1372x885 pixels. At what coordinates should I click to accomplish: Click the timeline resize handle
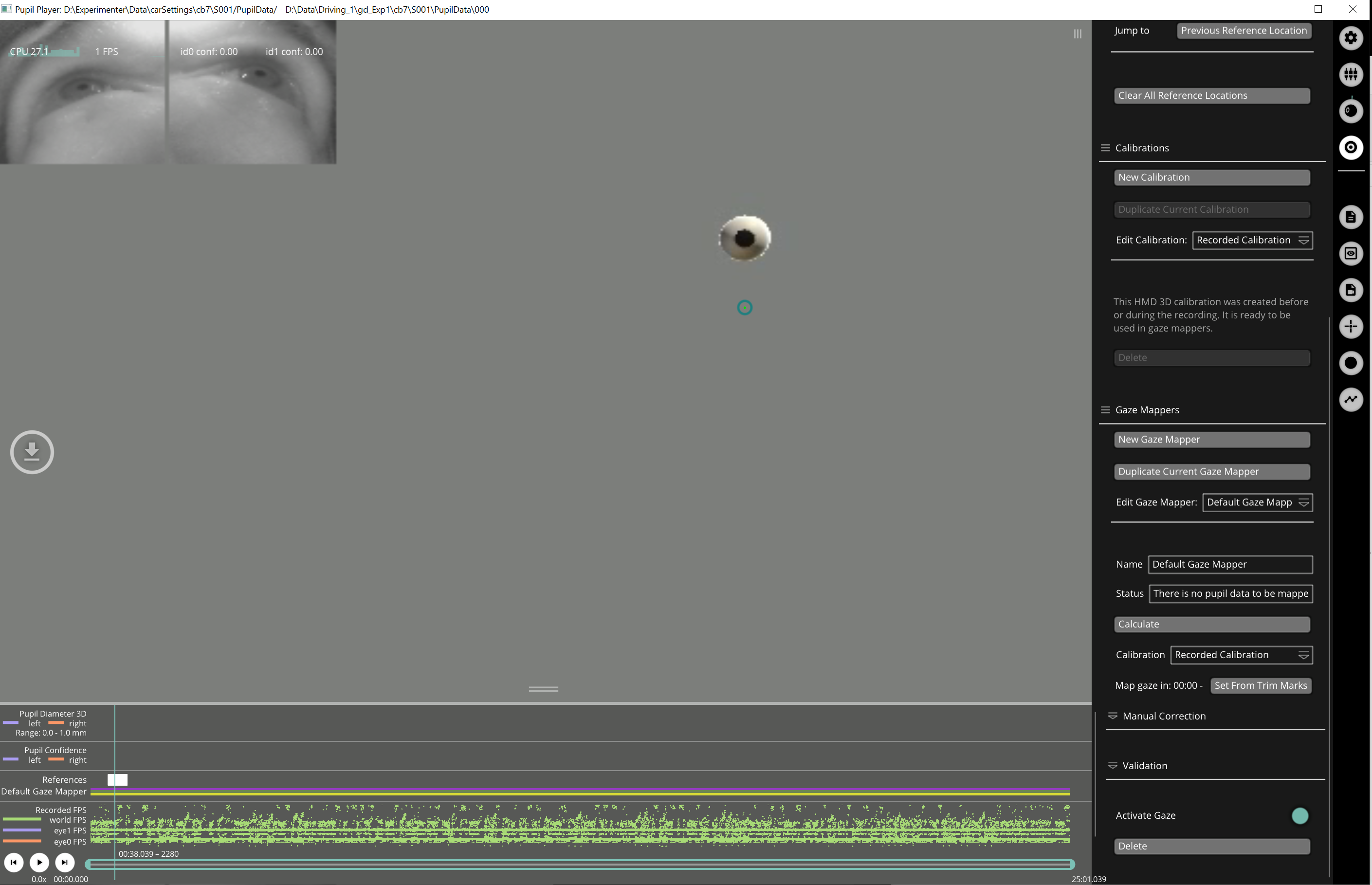click(543, 688)
